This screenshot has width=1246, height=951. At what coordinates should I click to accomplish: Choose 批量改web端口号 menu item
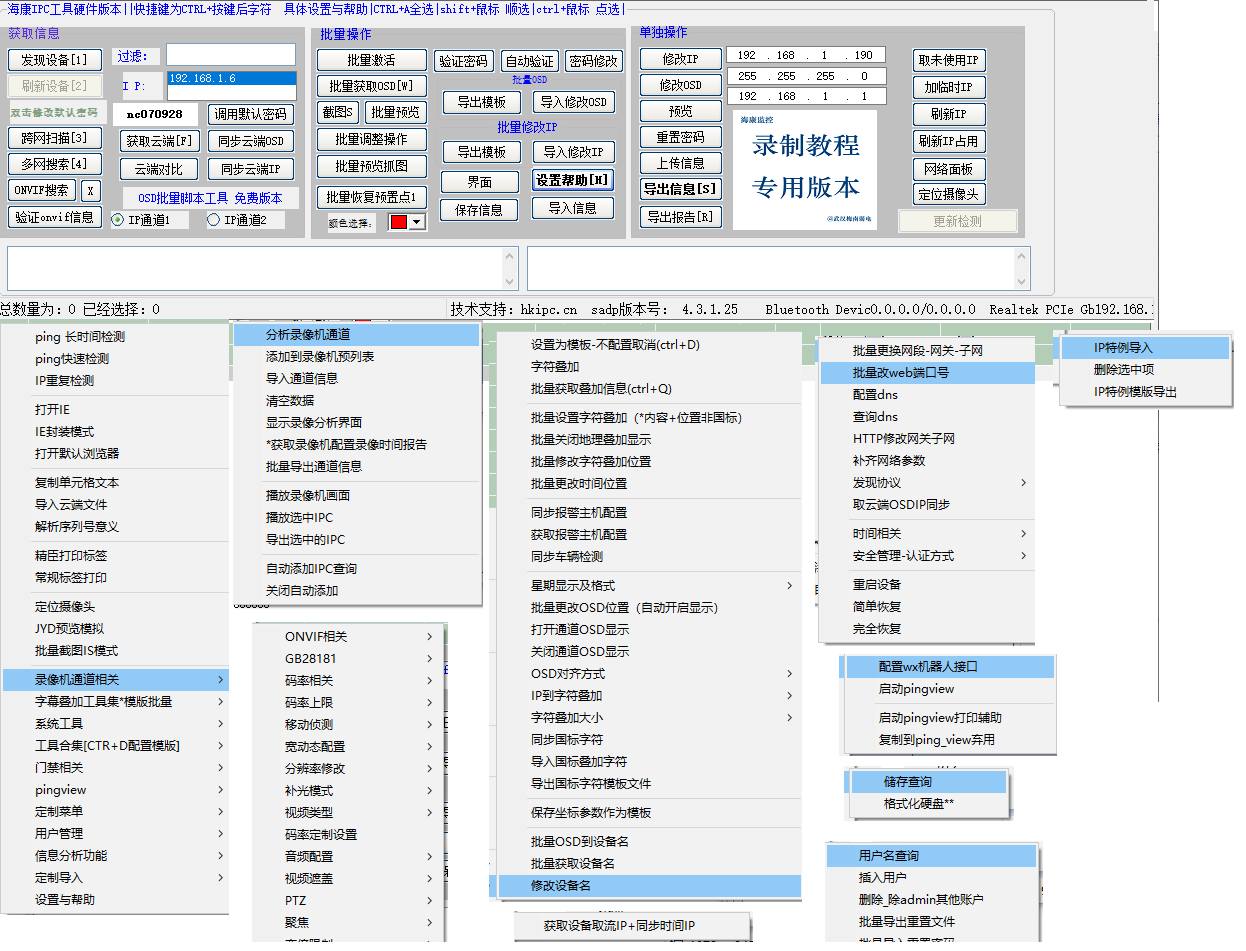point(927,373)
